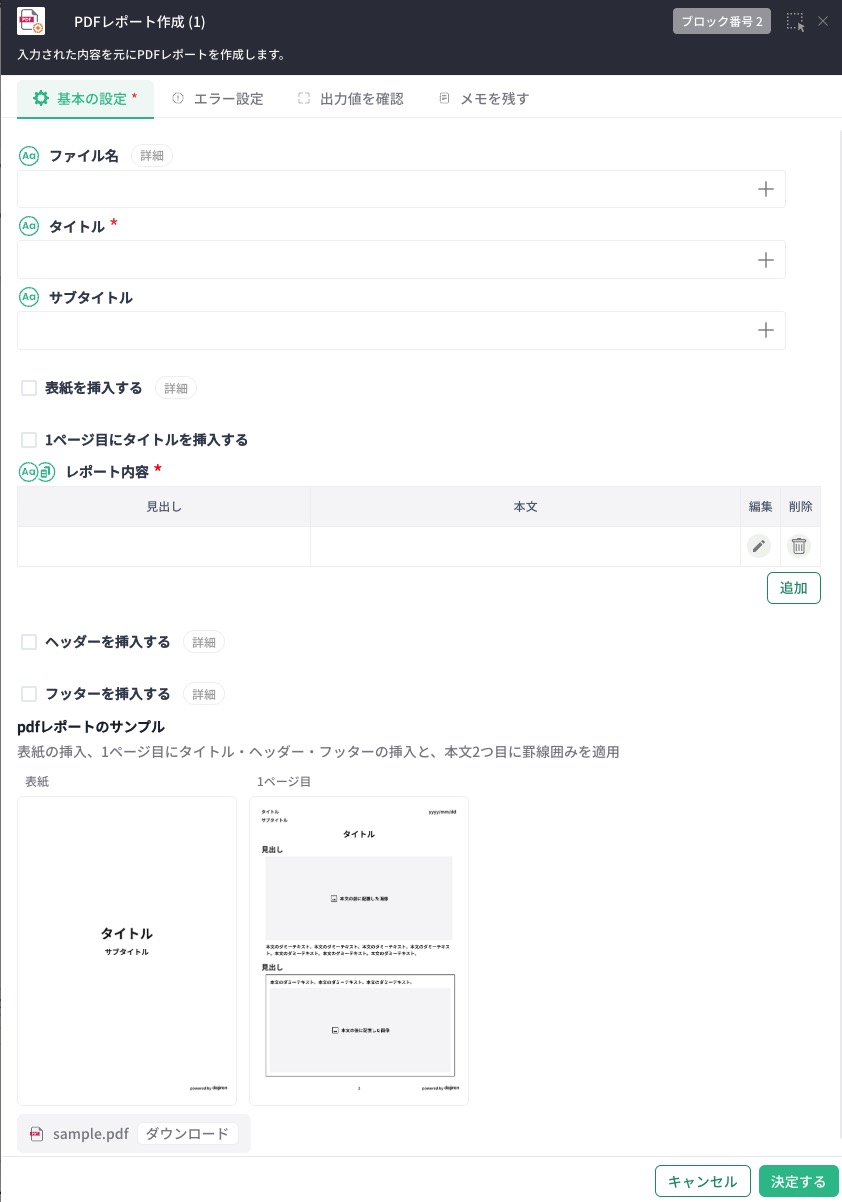Click the plus icon in ファイル名 field
The image size is (842, 1202).
(766, 189)
